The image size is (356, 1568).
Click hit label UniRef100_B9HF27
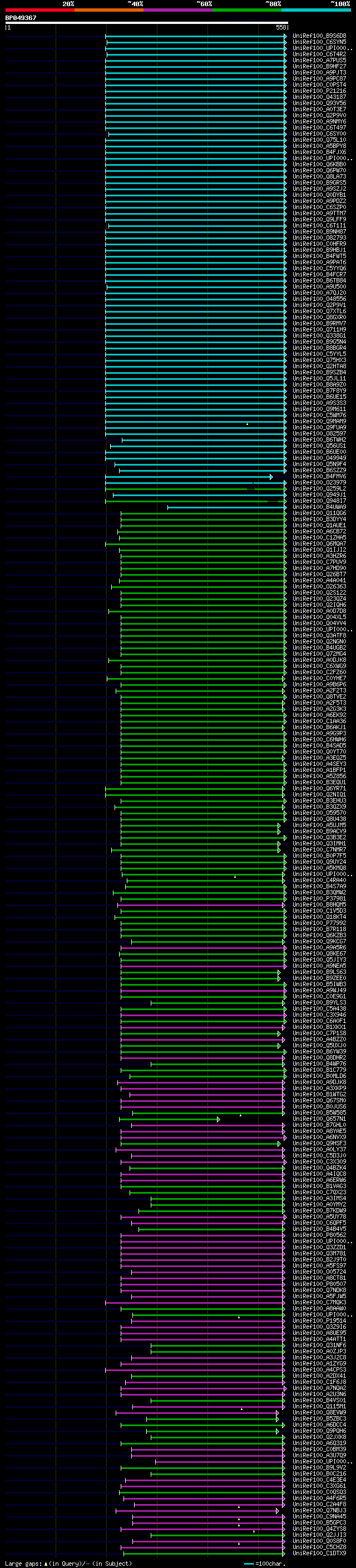pos(319,66)
